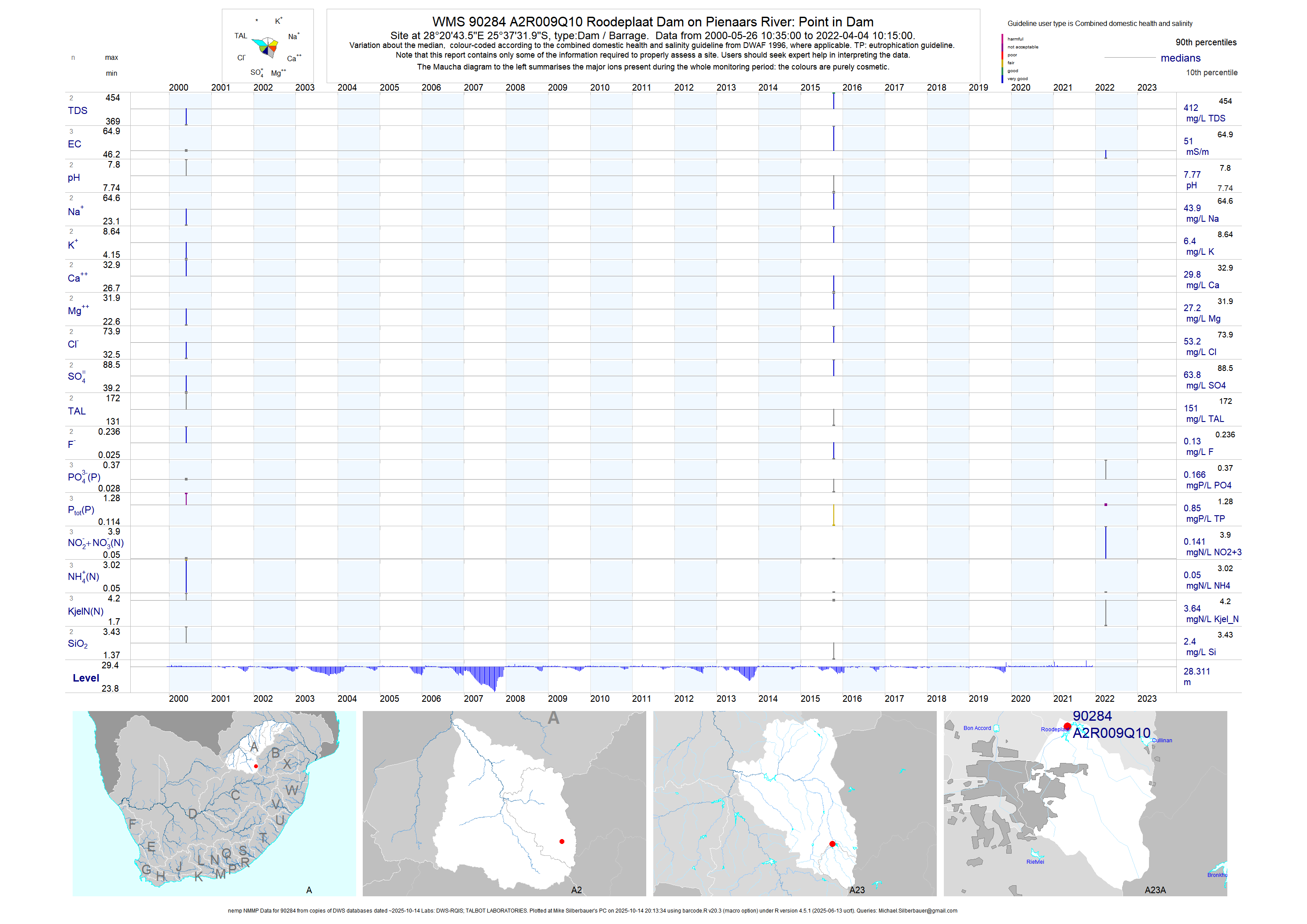Click purple total phosphorus marker in 2022
Viewport: 1307px width, 924px height.
coord(1105,505)
